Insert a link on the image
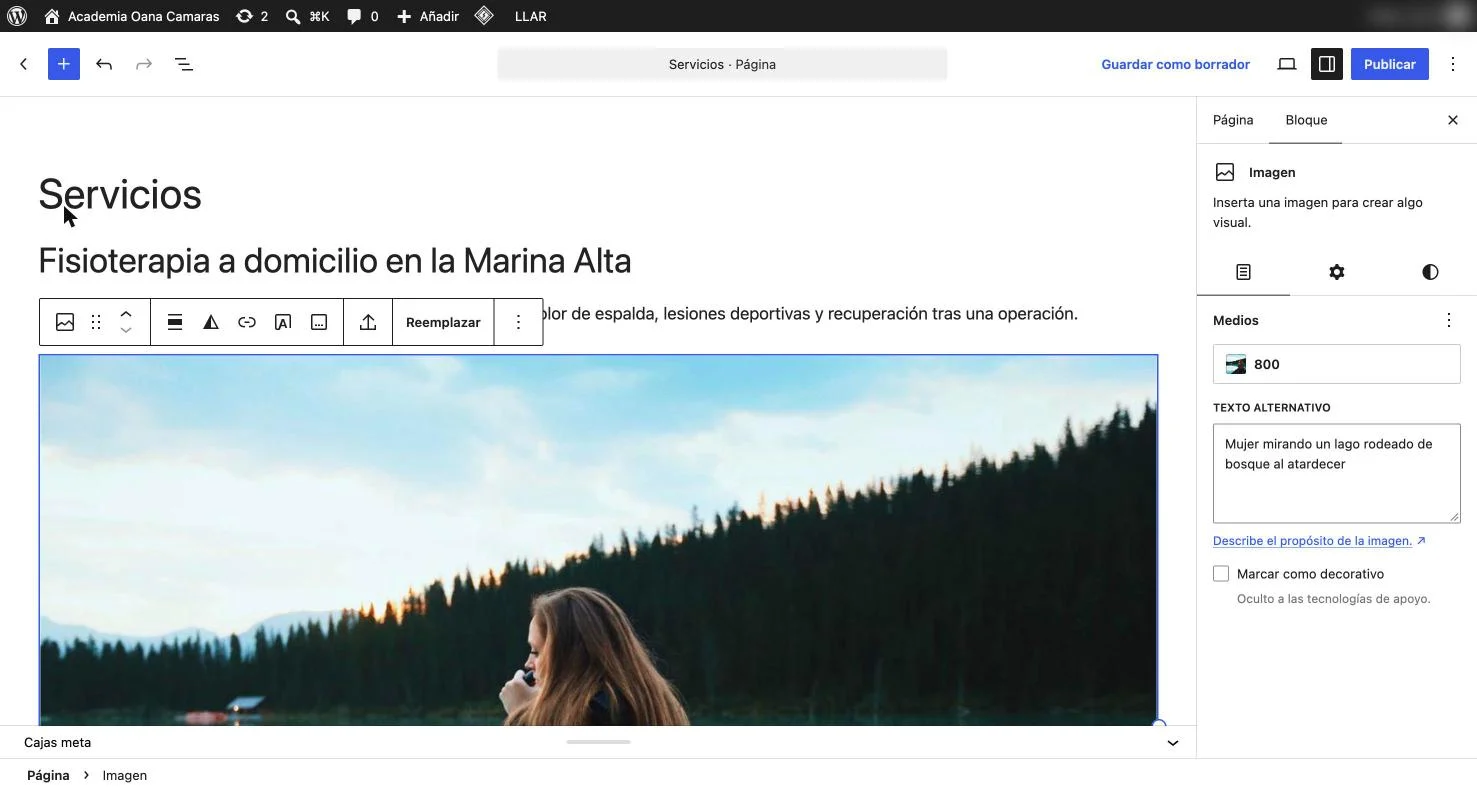This screenshot has width=1477, height=791. point(247,322)
